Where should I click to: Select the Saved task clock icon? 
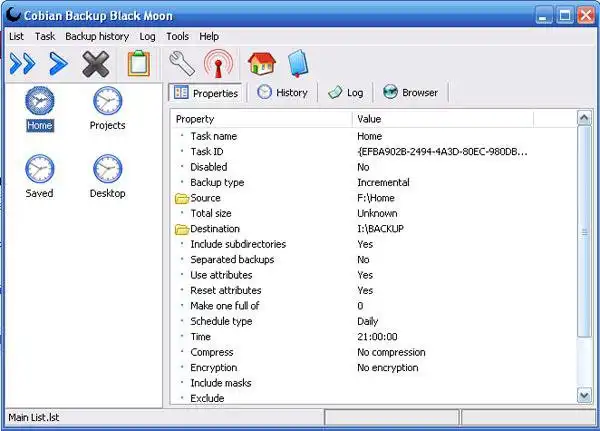pos(39,169)
